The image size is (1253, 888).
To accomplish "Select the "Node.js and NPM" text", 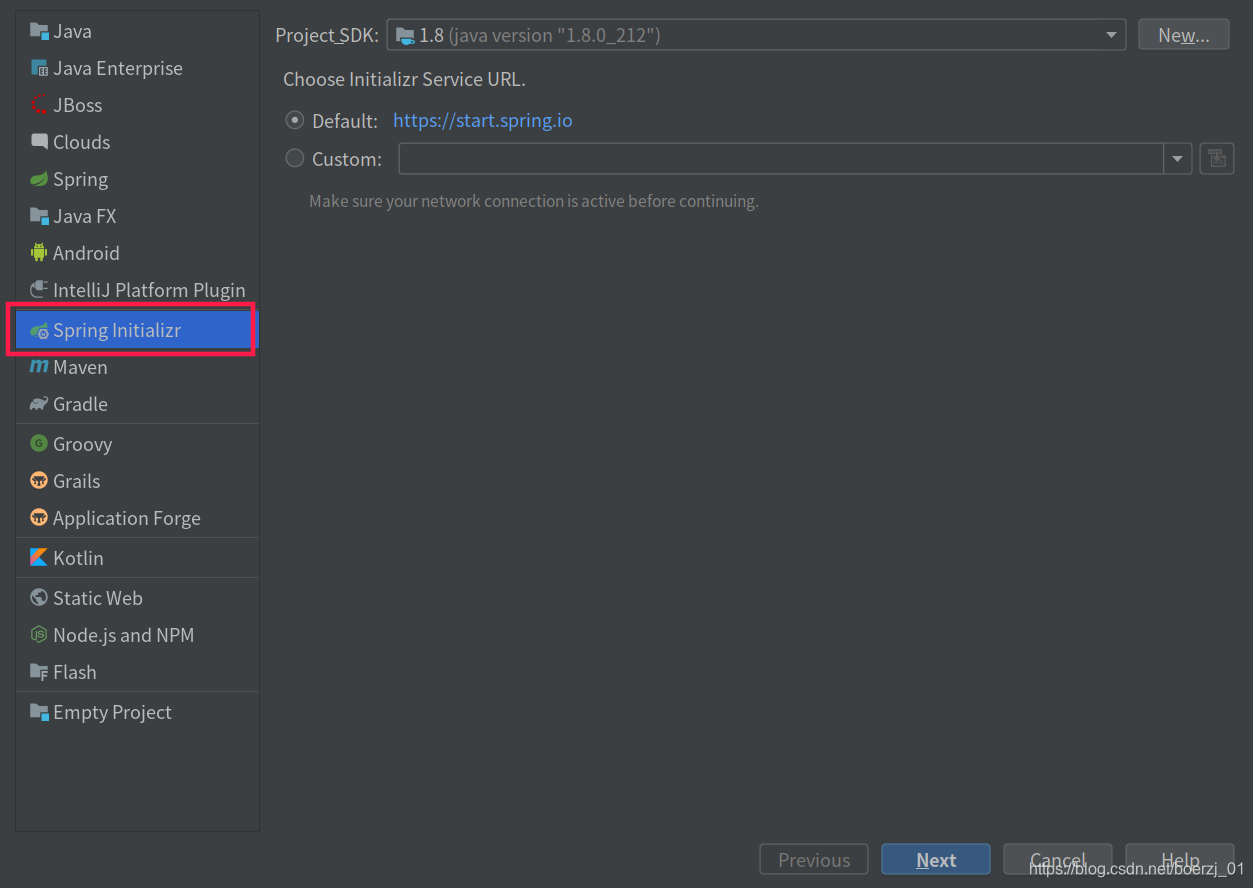I will (124, 636).
